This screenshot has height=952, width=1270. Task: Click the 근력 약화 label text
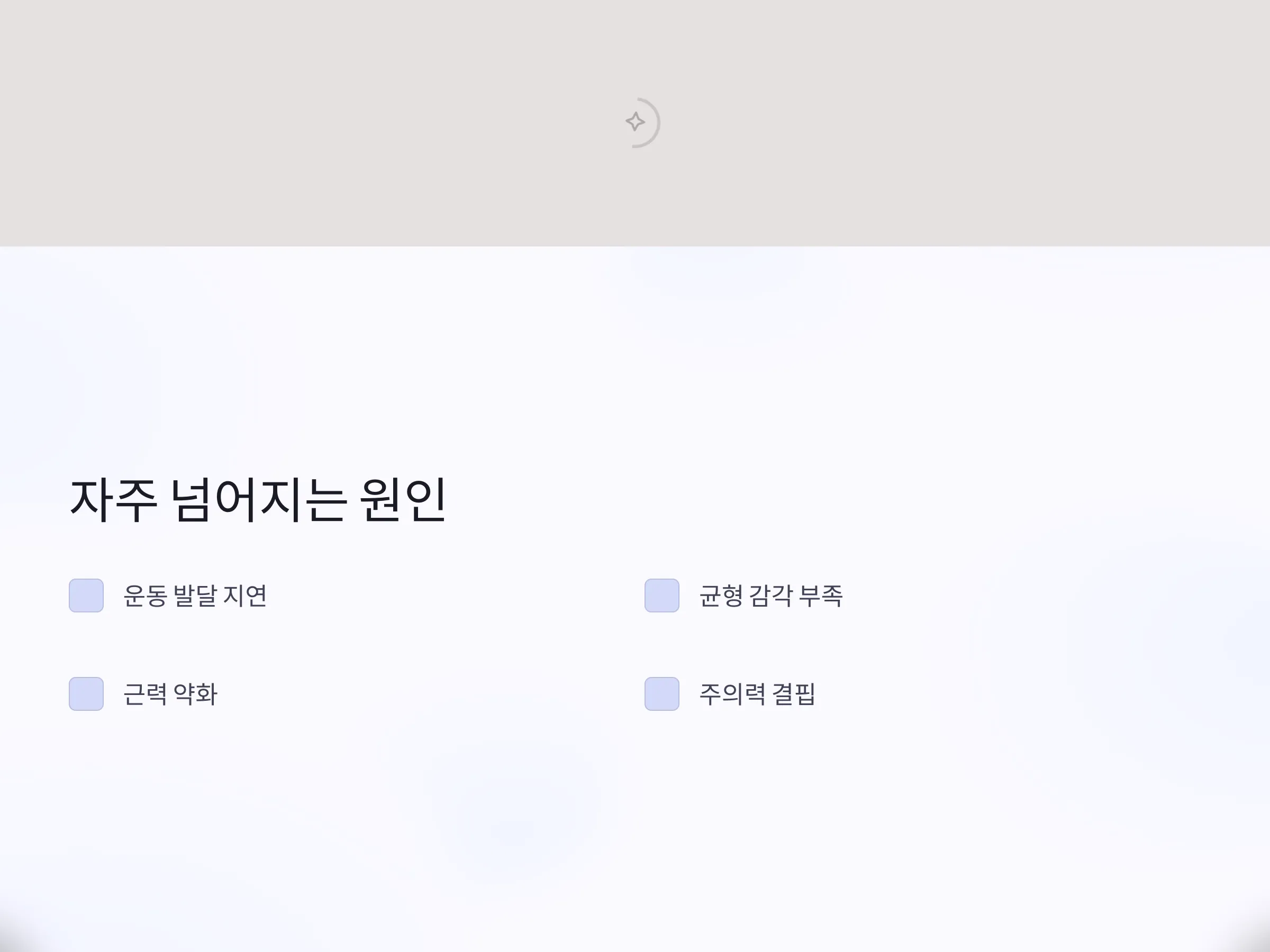[x=170, y=694]
